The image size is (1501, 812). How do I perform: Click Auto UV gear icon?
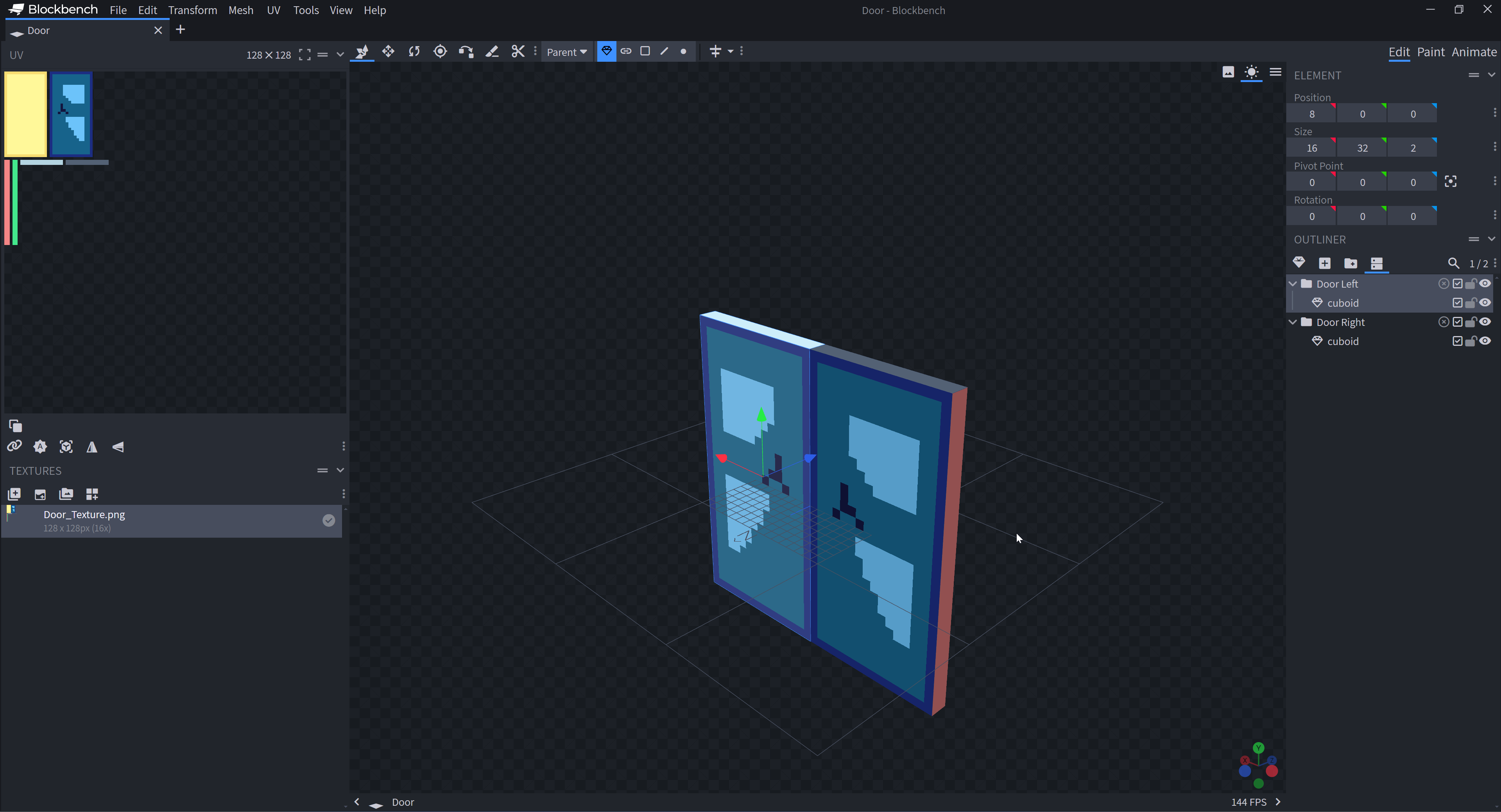40,447
